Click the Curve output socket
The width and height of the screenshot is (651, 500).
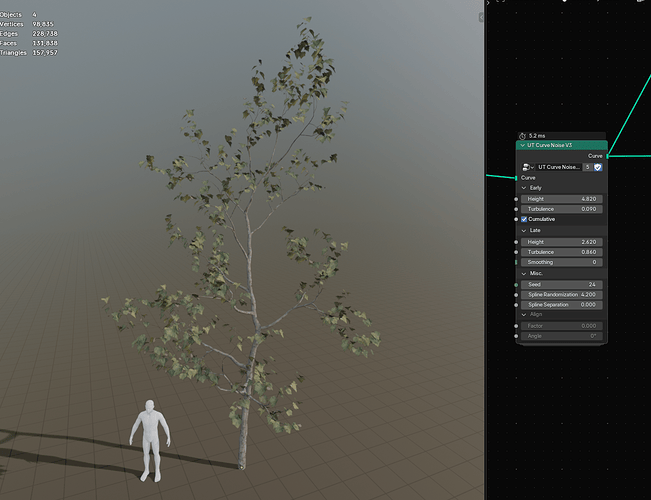click(607, 156)
